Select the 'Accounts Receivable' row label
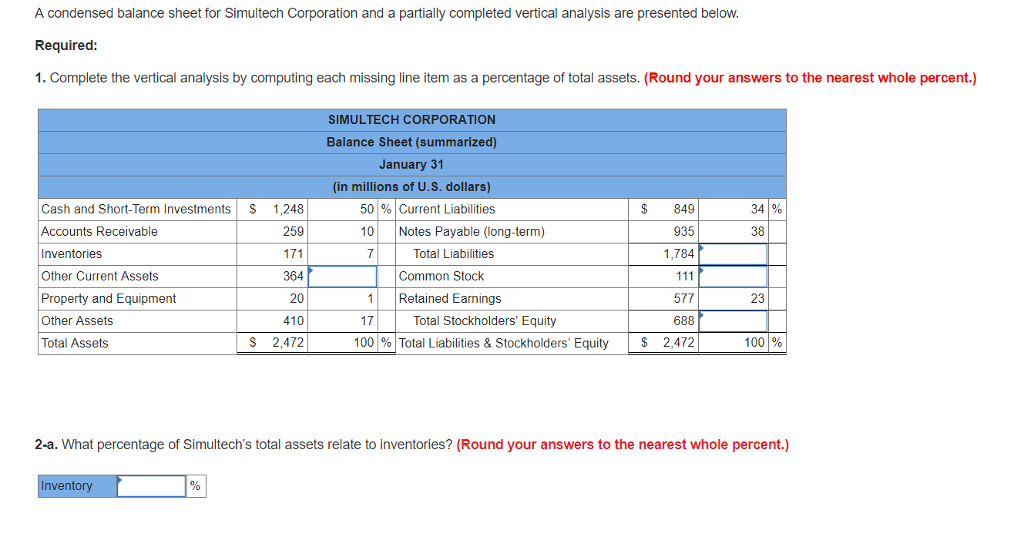Viewport: 1024px width, 537px height. tap(99, 231)
